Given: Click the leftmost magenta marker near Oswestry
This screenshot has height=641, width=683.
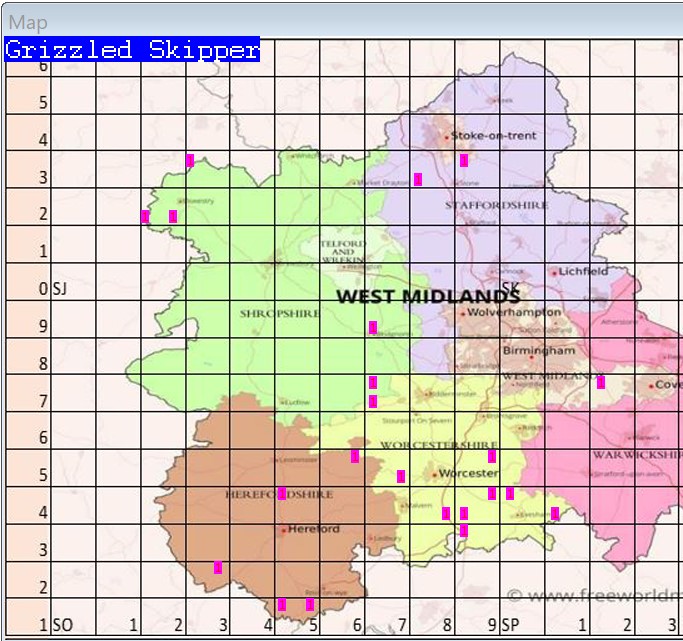Looking at the screenshot, I should point(145,216).
